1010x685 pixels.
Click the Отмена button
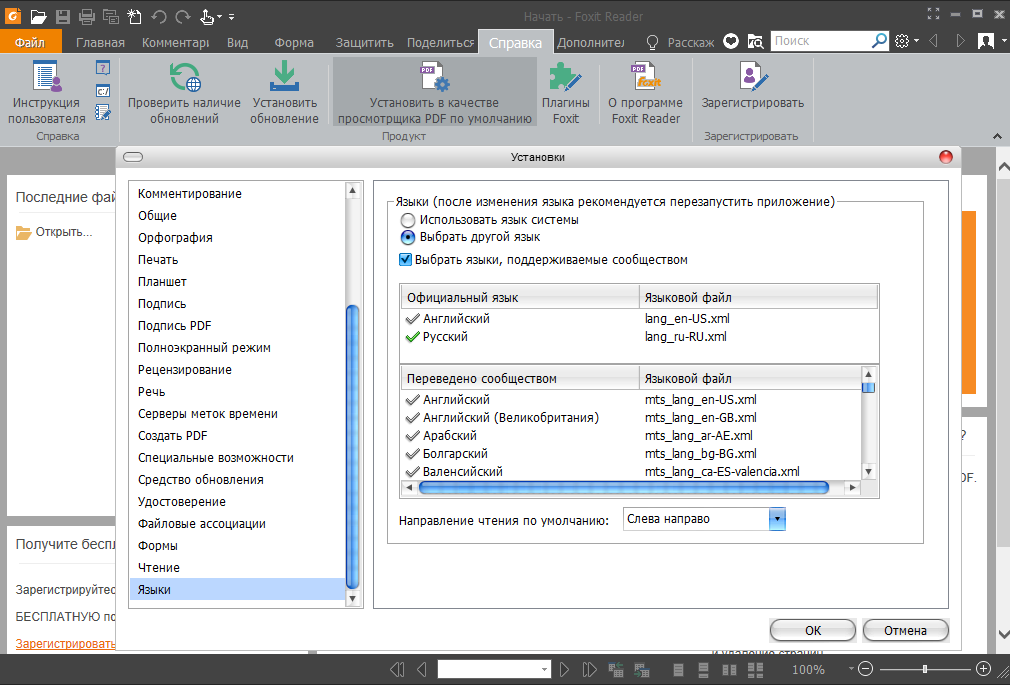(905, 630)
